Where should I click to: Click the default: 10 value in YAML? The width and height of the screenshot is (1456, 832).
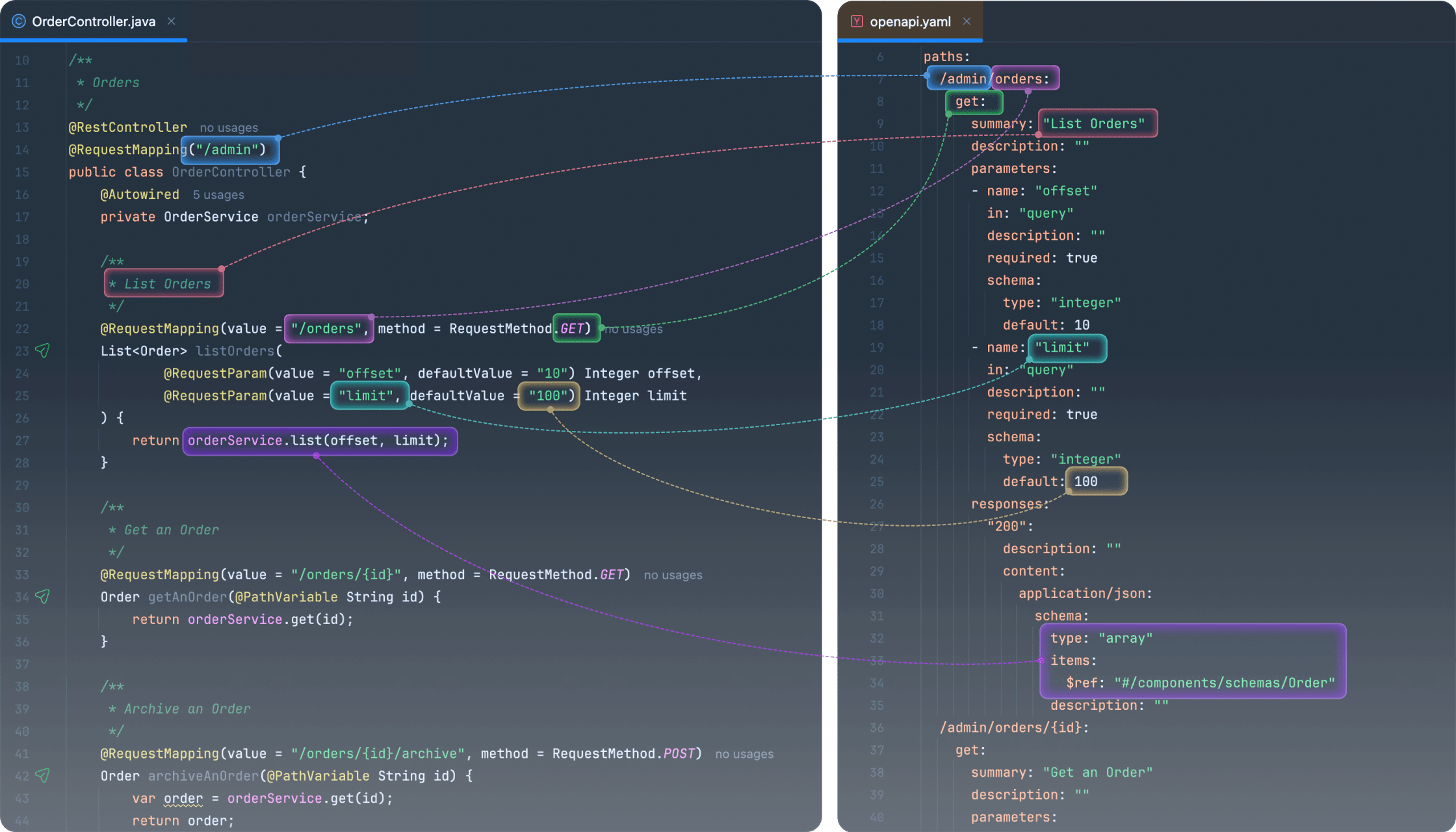[1082, 325]
